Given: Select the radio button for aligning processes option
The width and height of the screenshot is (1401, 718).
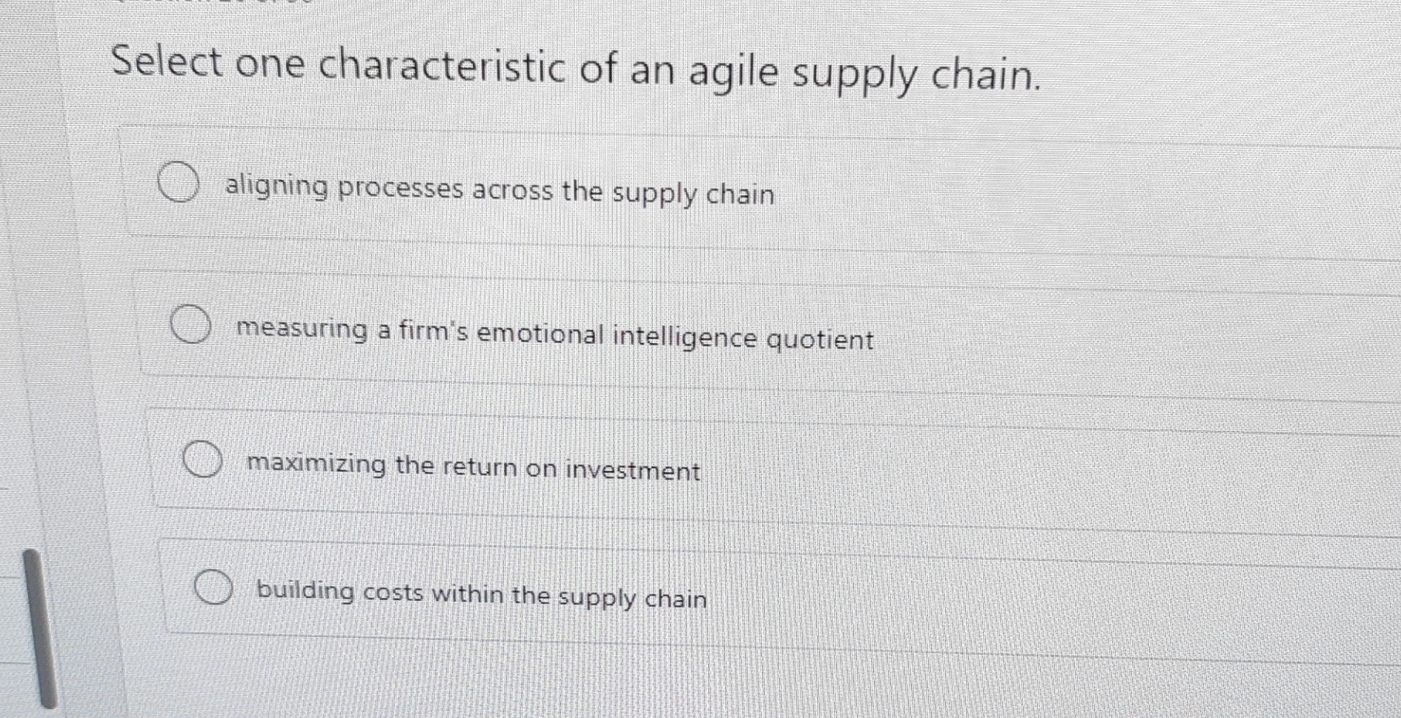Looking at the screenshot, I should click(x=177, y=181).
